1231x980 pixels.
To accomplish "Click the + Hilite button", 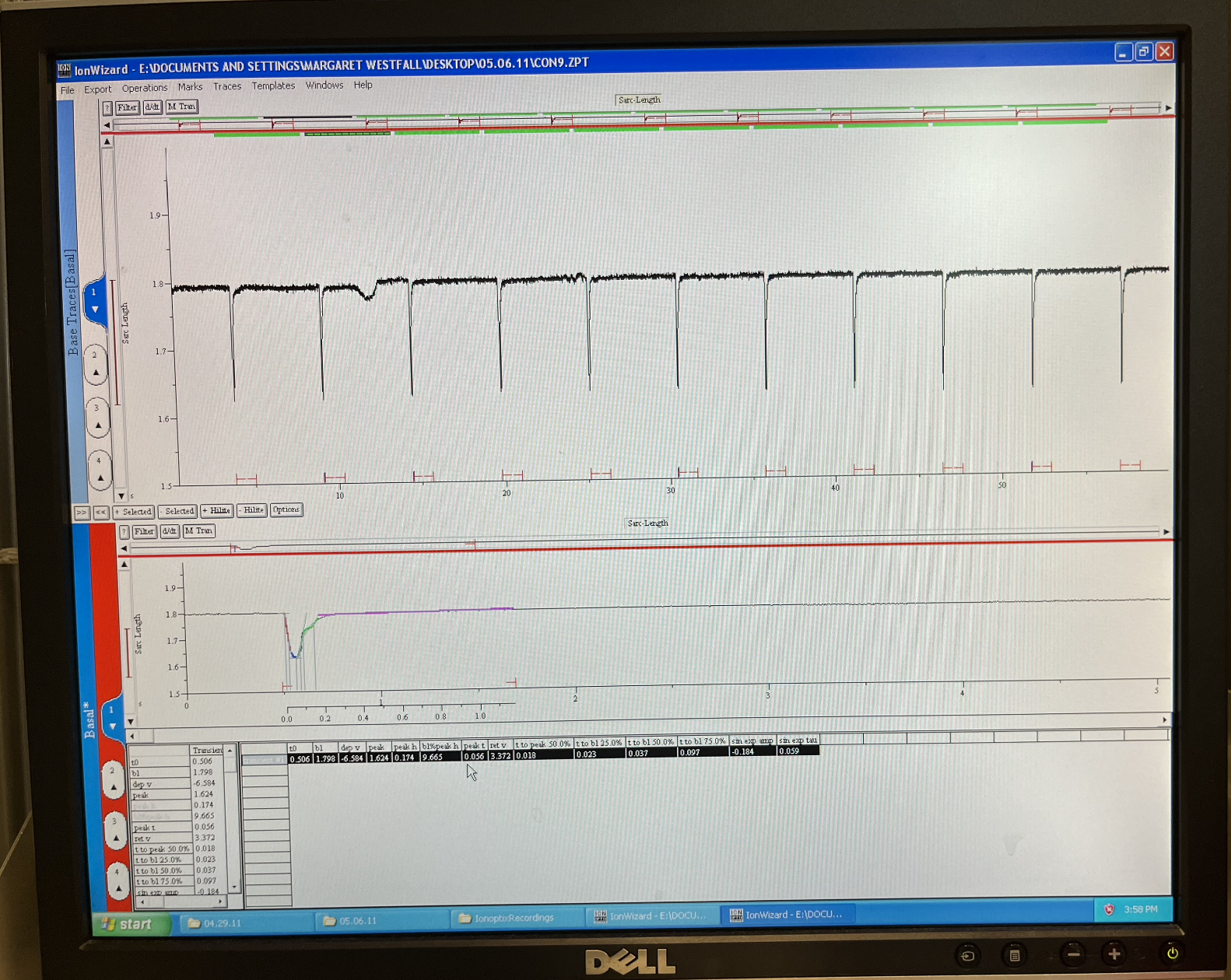I will [216, 511].
